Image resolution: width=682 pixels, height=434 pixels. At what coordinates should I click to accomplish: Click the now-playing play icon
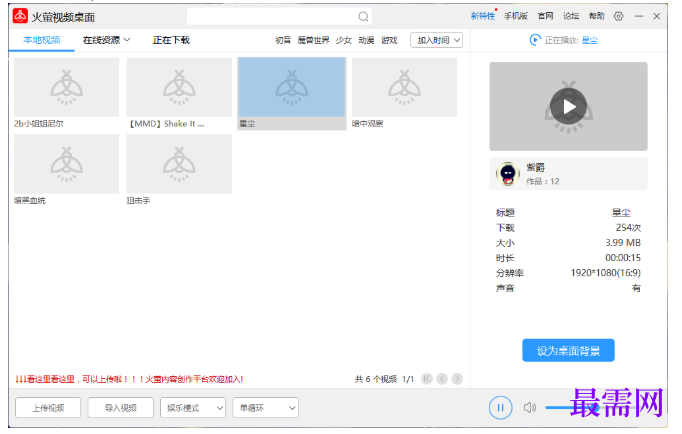point(535,40)
